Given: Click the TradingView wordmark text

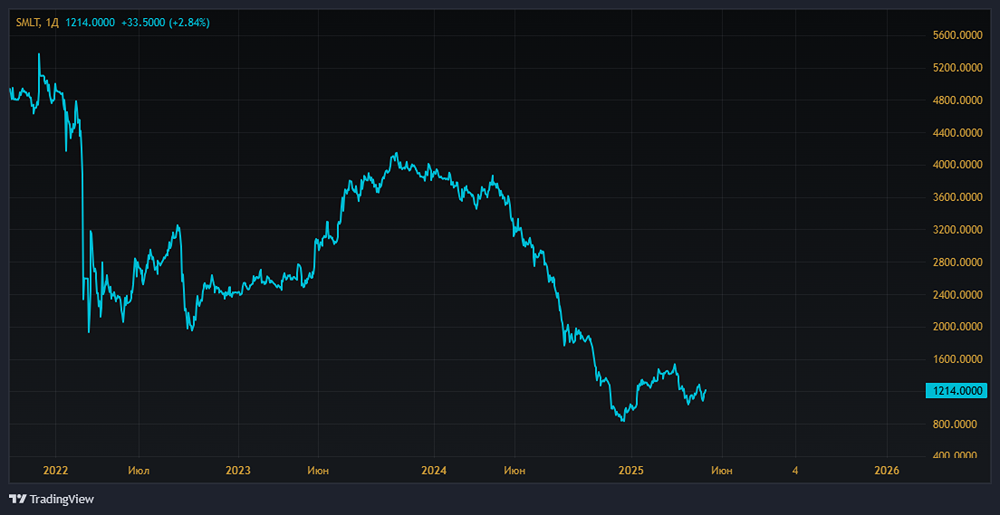Looking at the screenshot, I should click(x=62, y=498).
